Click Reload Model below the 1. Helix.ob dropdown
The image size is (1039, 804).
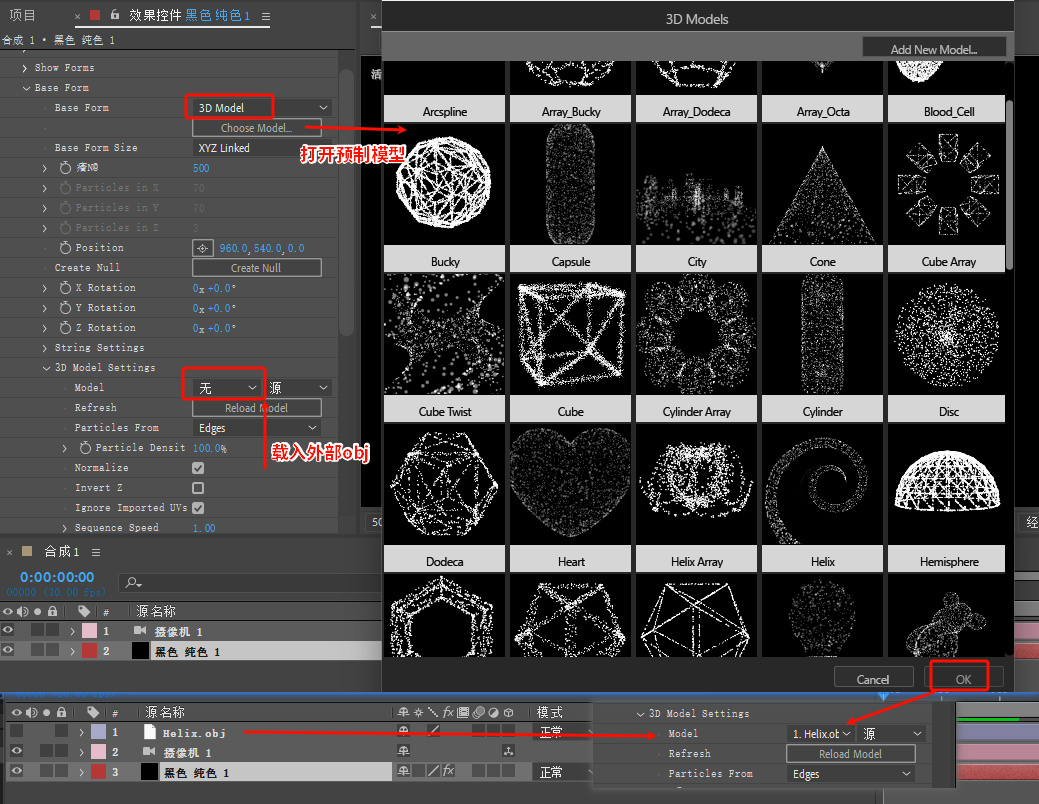(x=850, y=754)
